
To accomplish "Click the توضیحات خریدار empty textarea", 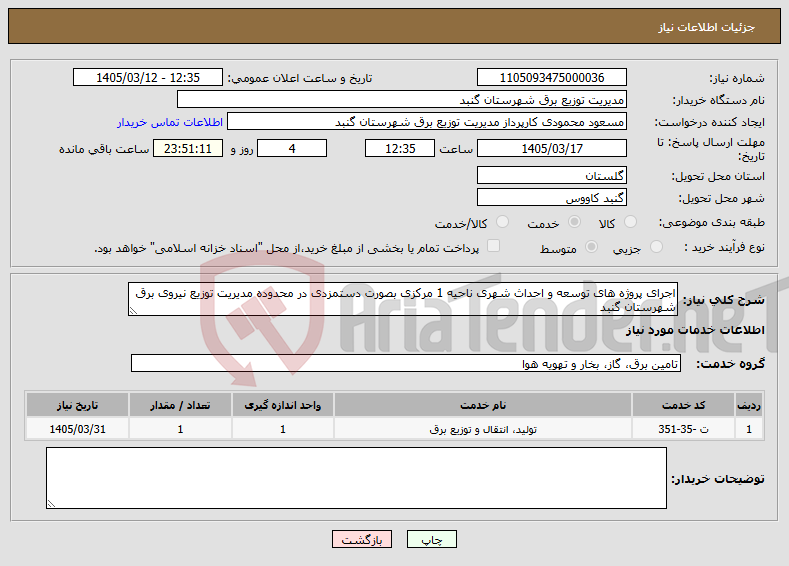I will (x=356, y=478).
